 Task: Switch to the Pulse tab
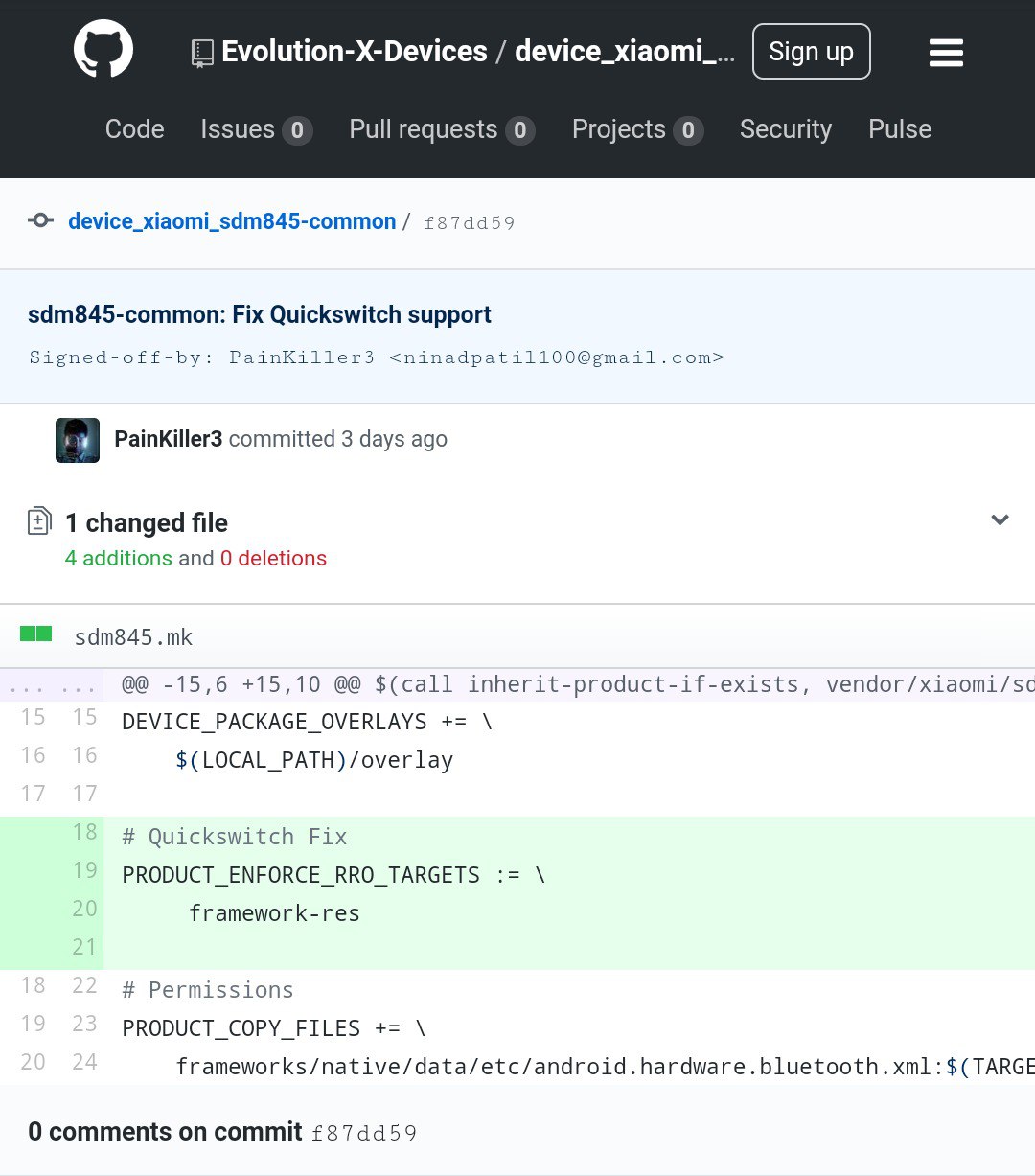point(900,129)
